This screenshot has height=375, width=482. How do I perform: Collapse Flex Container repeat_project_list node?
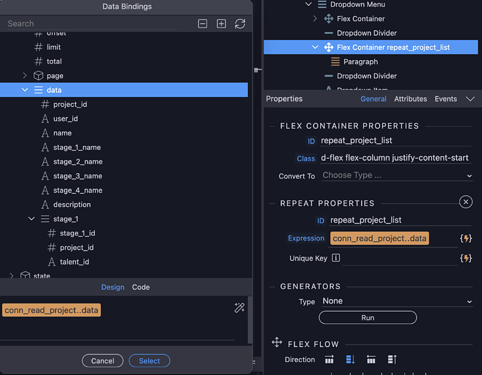(315, 47)
